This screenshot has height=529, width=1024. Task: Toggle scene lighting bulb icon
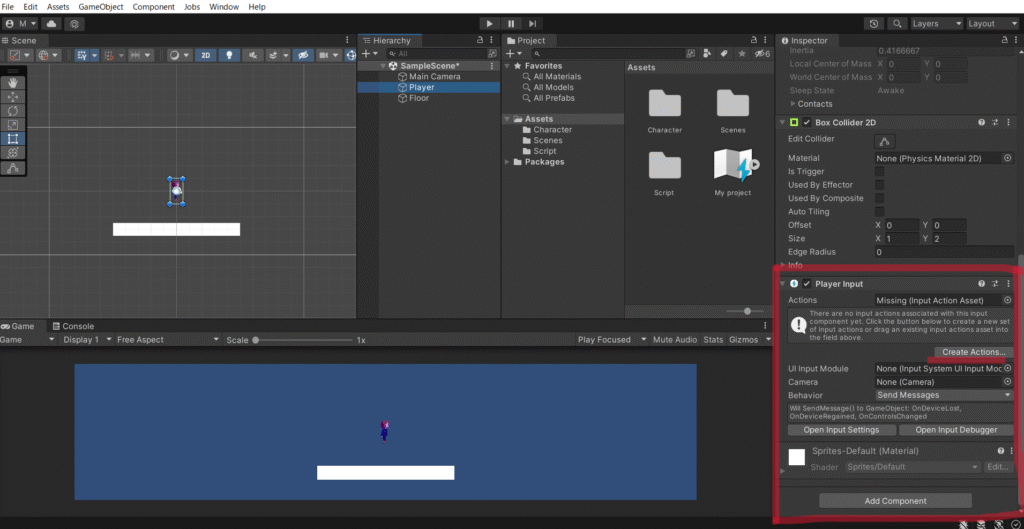tap(229, 55)
